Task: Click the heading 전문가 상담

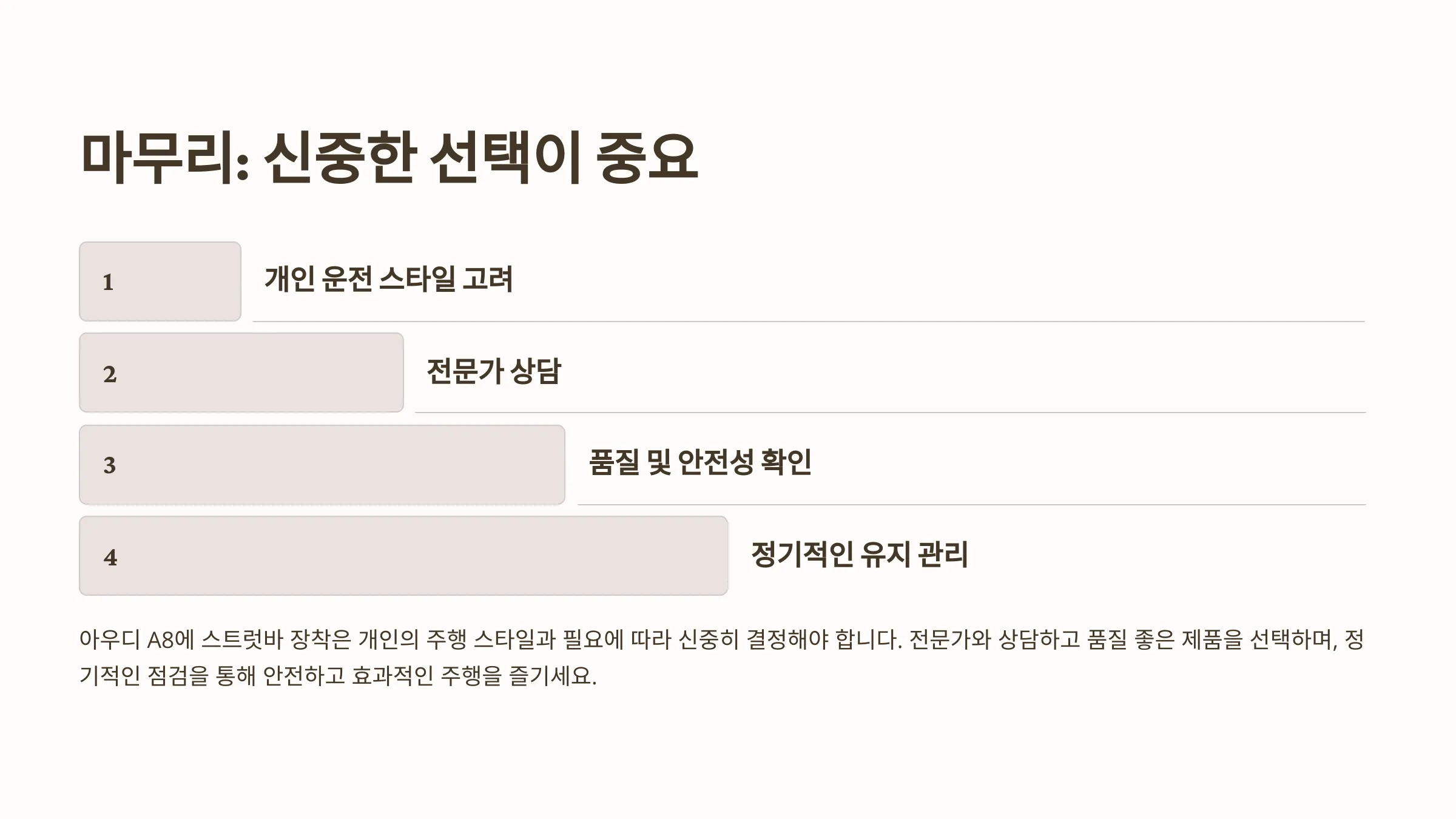Action: pyautogui.click(x=494, y=371)
